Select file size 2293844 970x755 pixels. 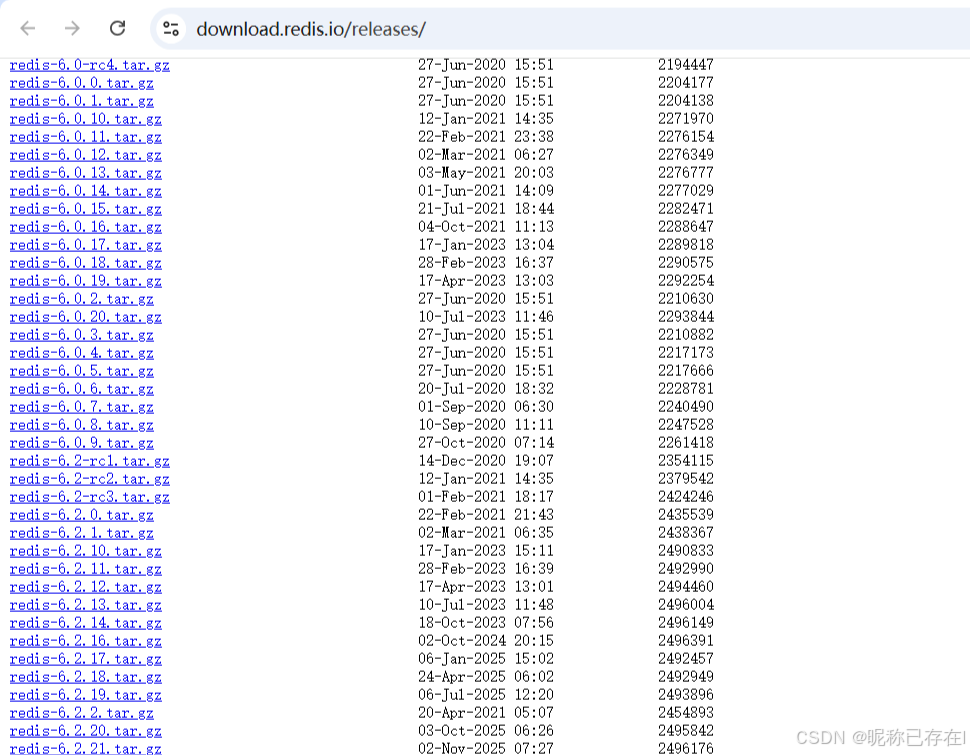coord(685,316)
